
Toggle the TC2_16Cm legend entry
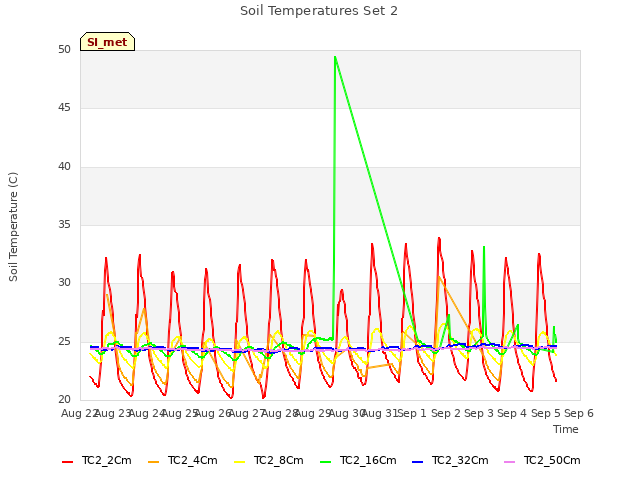[358, 461]
